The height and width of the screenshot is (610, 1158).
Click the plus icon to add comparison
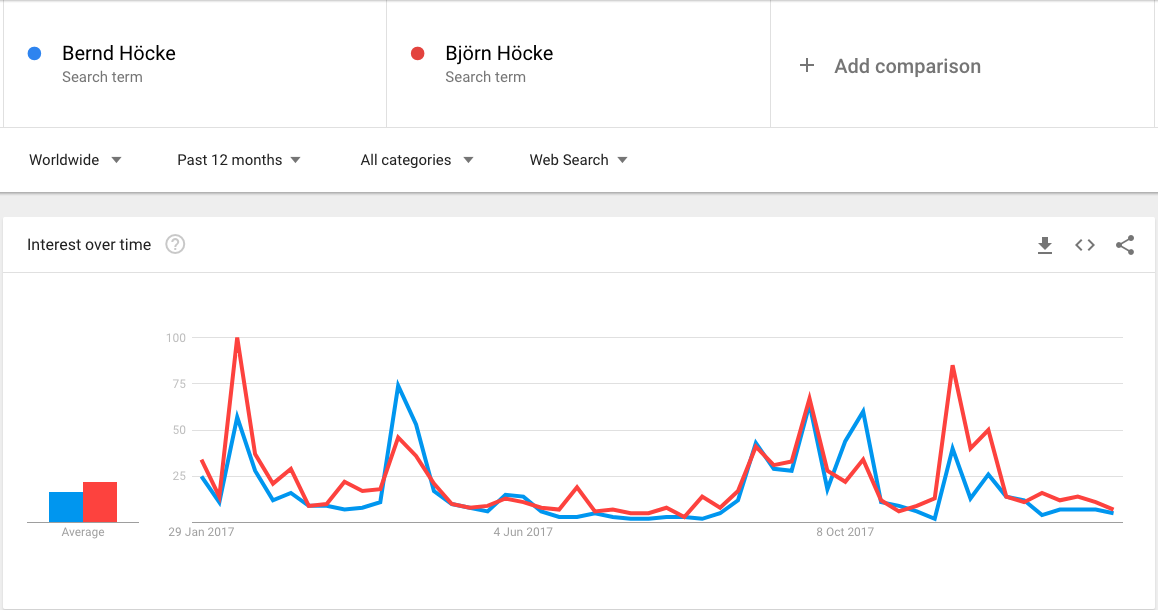[807, 66]
